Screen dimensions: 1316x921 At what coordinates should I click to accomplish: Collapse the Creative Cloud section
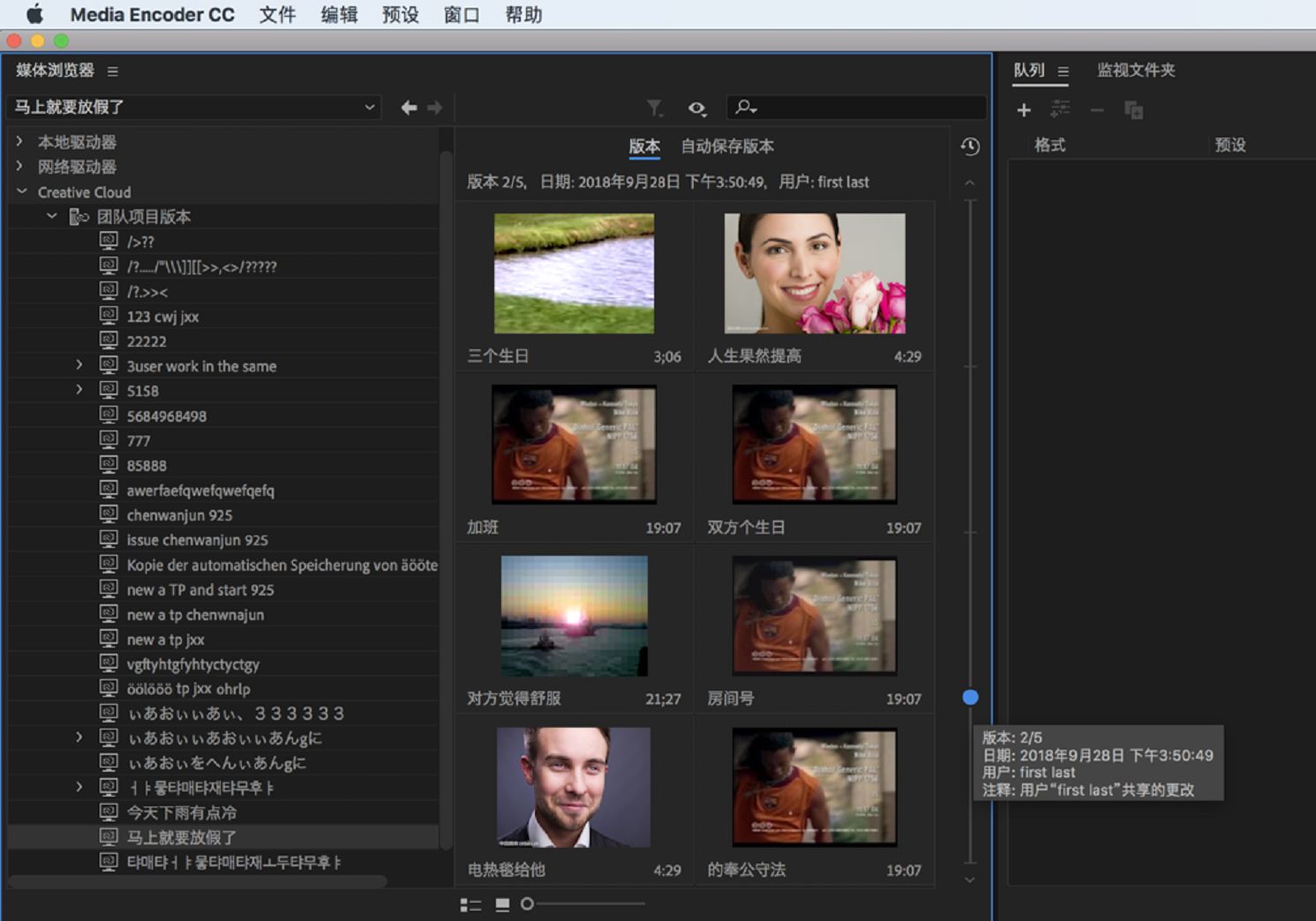pos(21,191)
